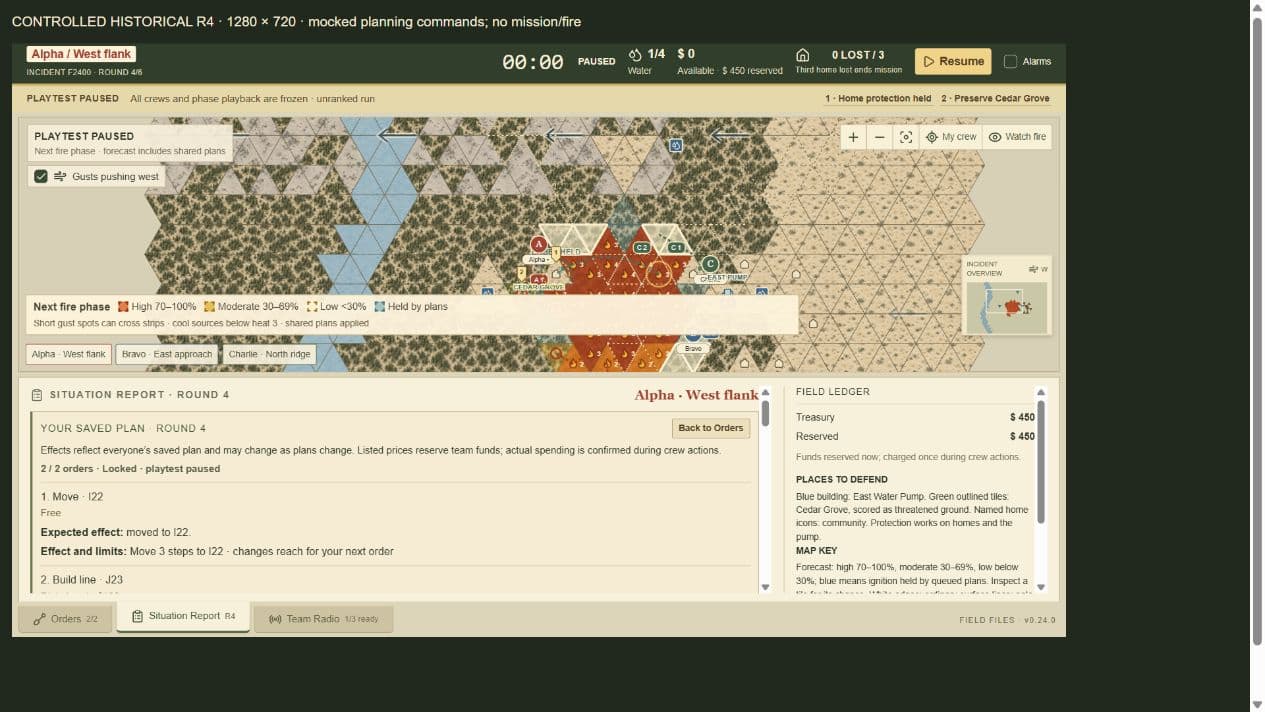Toggle Watch fire view
This screenshot has width=1265, height=712.
(1017, 137)
